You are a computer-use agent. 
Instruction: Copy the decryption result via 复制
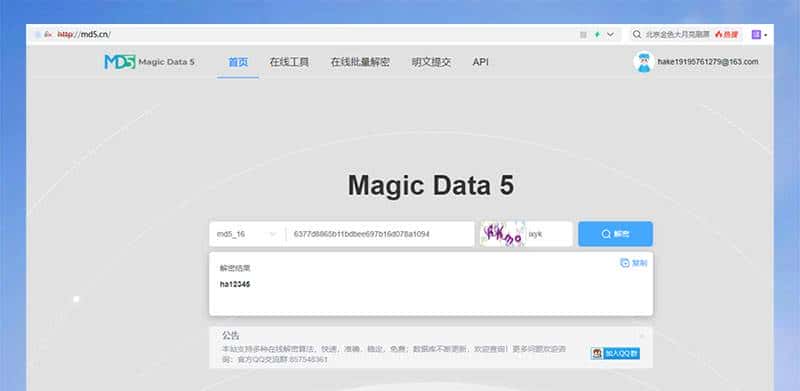pyautogui.click(x=634, y=263)
